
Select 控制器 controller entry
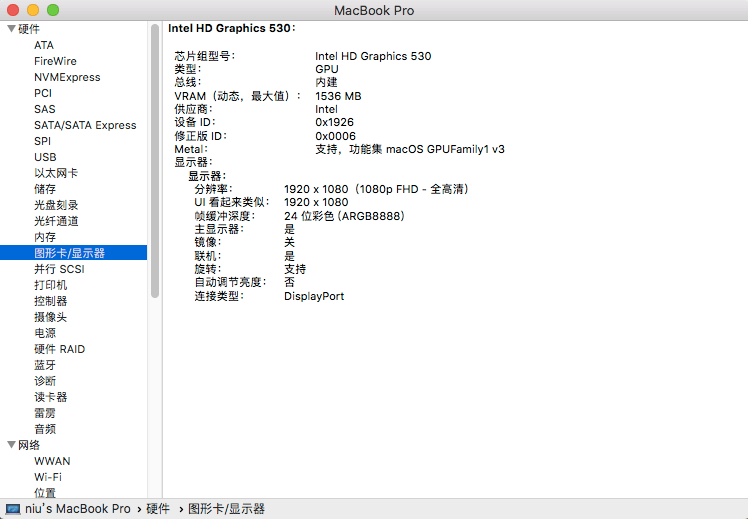click(51, 301)
